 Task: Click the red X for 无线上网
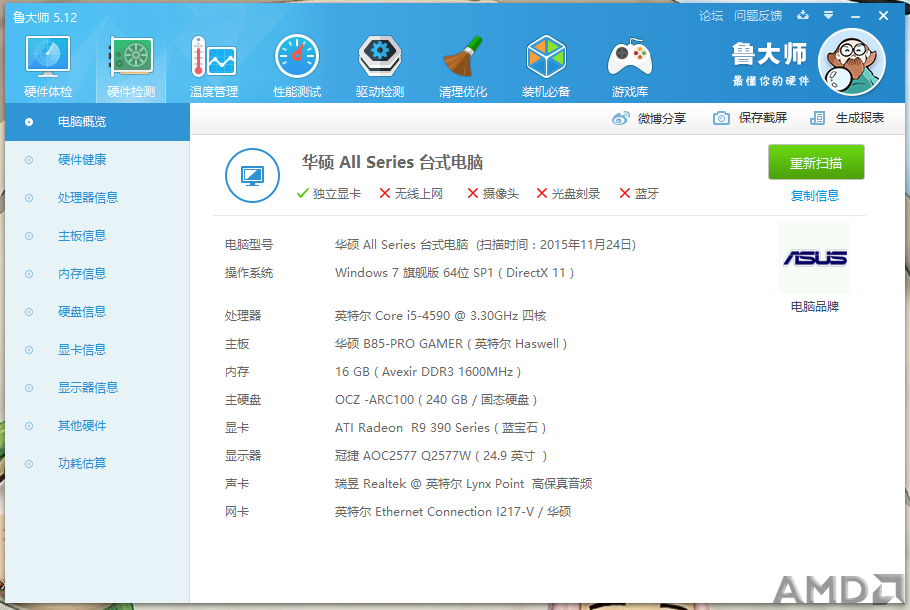(x=385, y=193)
